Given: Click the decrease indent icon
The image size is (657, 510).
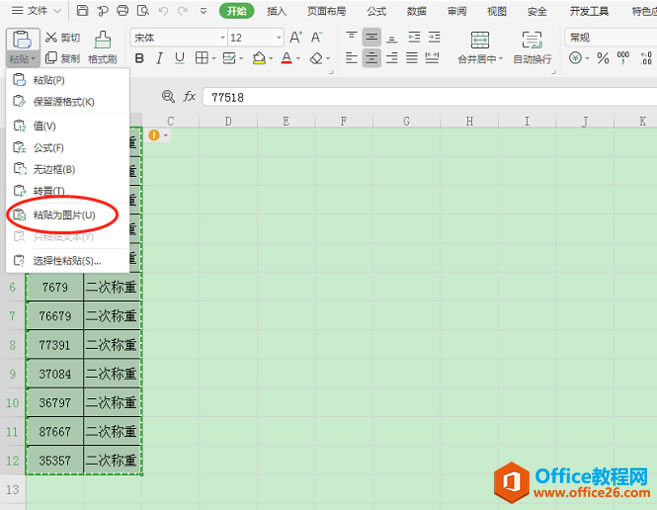Looking at the screenshot, I should 414,37.
